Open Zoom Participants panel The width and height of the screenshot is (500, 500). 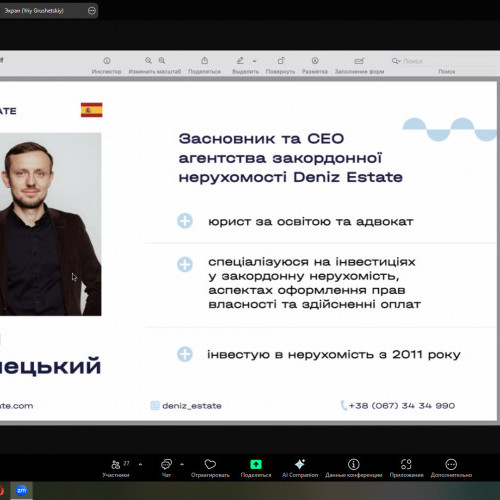pyautogui.click(x=116, y=468)
